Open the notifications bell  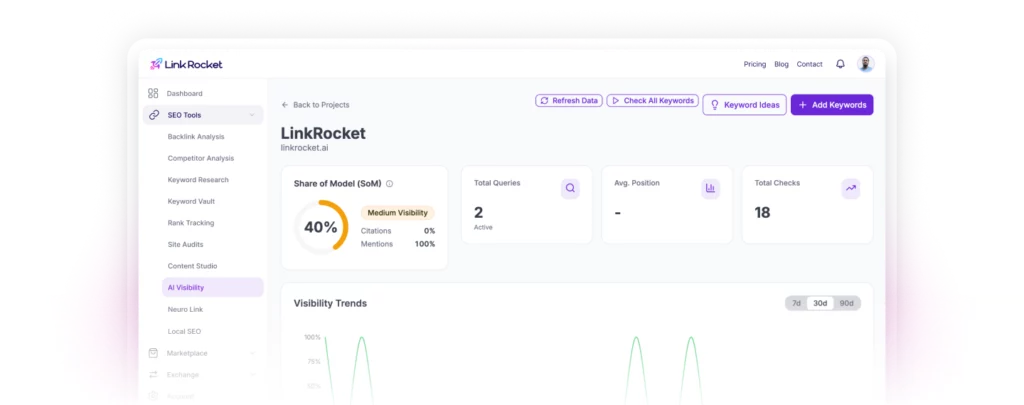pyautogui.click(x=840, y=64)
